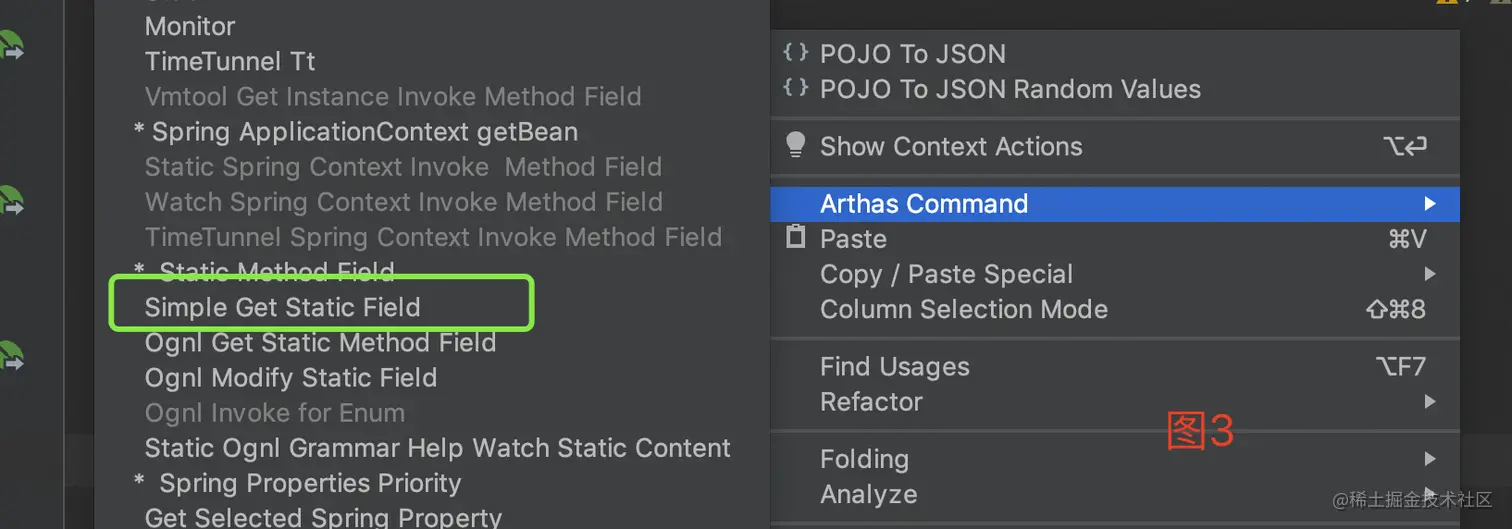Click the POJO To JSON braces icon
Image resolution: width=1512 pixels, height=529 pixels.
[x=795, y=53]
